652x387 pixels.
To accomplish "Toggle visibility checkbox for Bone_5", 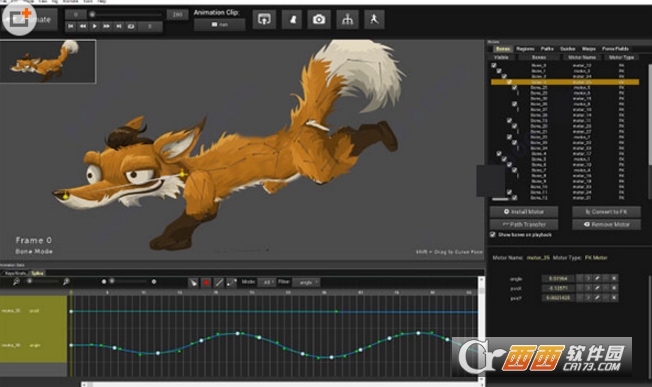I will [504, 159].
